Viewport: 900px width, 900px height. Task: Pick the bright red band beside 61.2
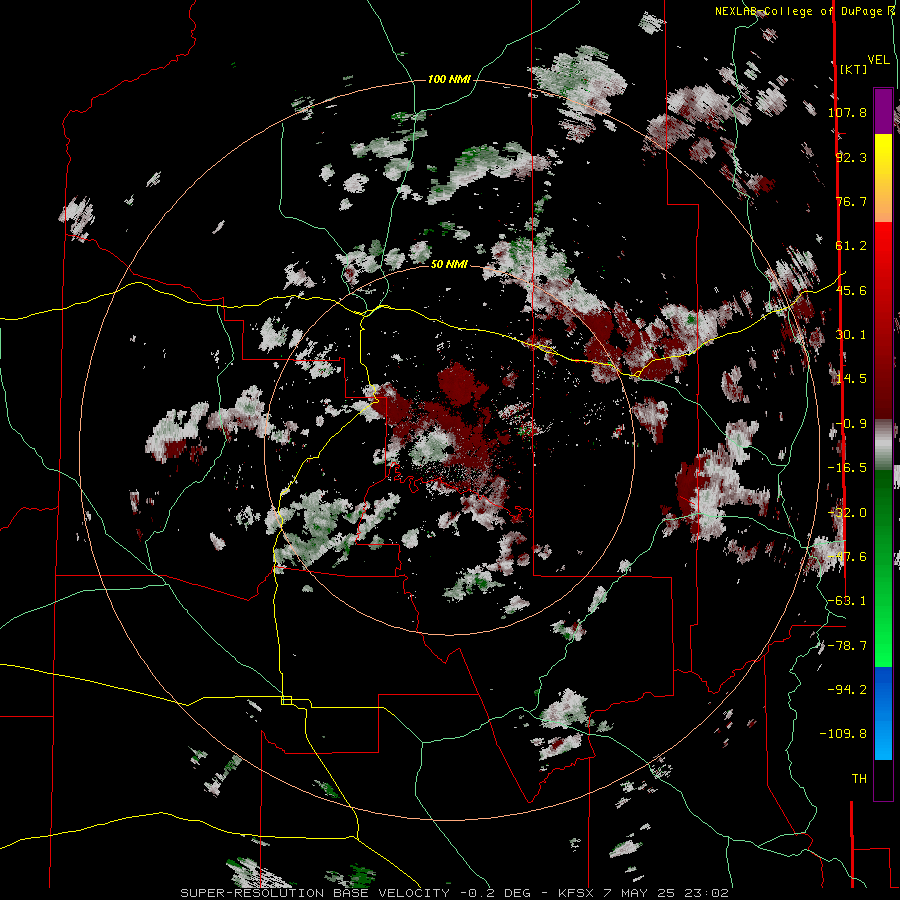coord(883,244)
